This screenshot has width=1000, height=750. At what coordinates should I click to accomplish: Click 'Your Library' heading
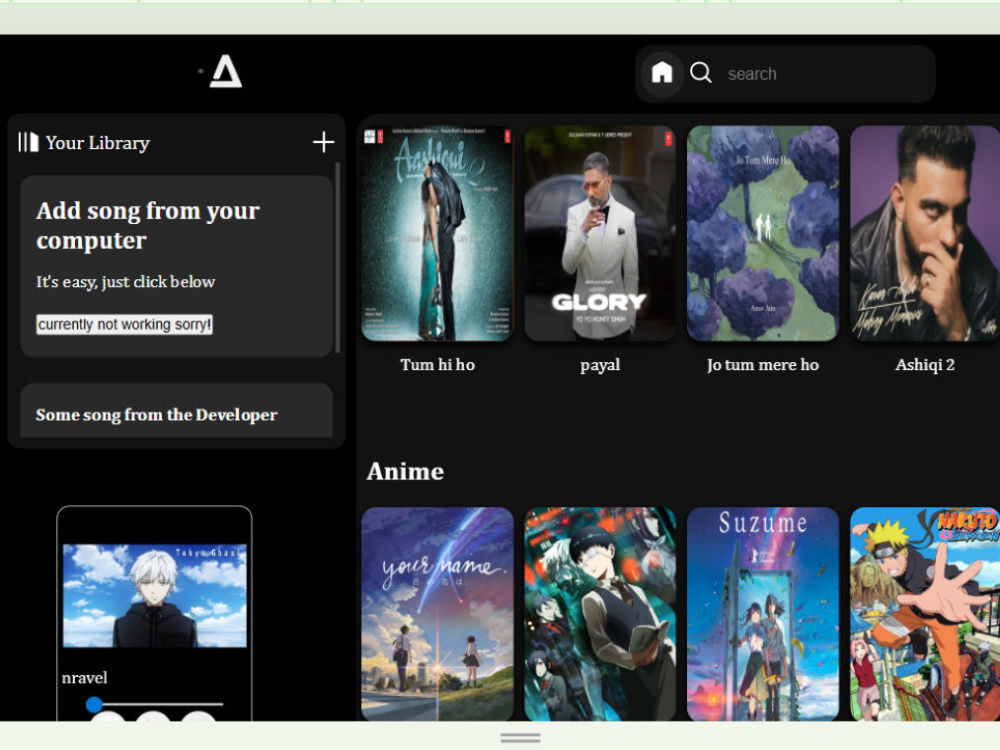(98, 143)
